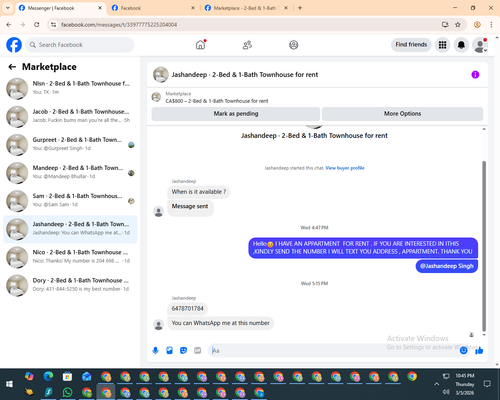500x400 pixels.
Task: Open the Windows Start button
Action: tap(9, 384)
